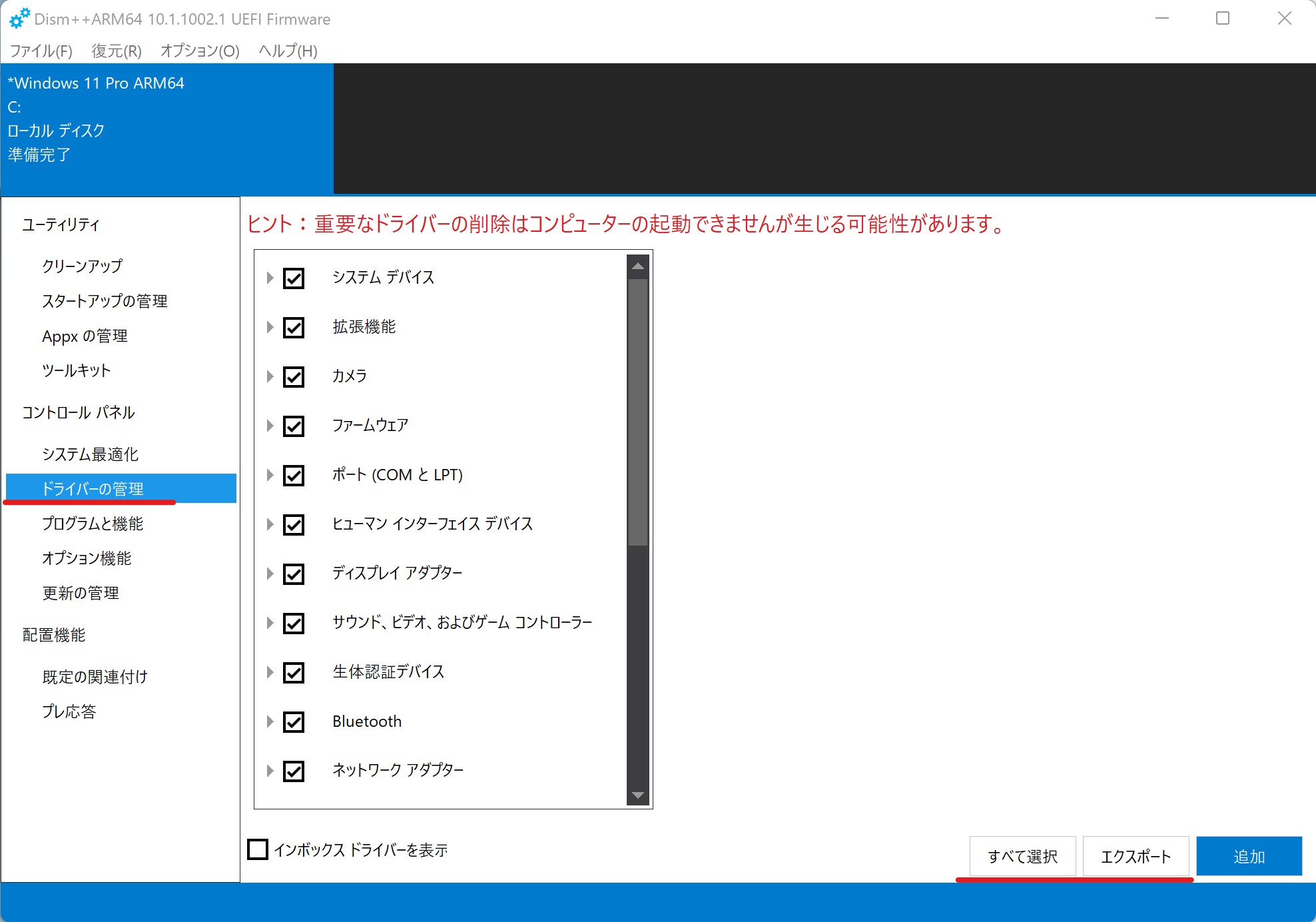The image size is (1316, 922).
Task: Click driver list scroll-up arrow
Action: pyautogui.click(x=638, y=266)
